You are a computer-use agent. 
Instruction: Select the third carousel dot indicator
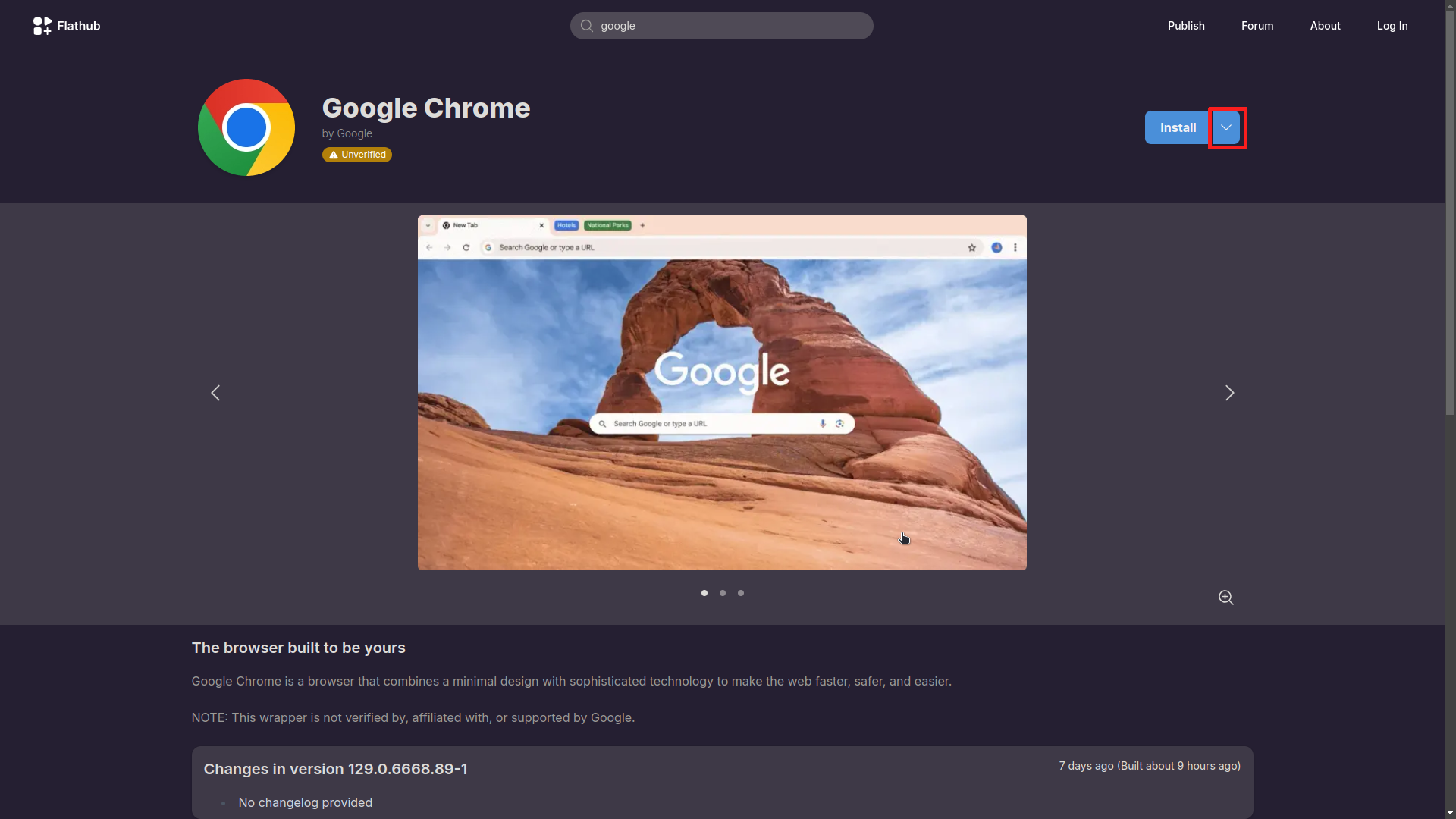[740, 593]
